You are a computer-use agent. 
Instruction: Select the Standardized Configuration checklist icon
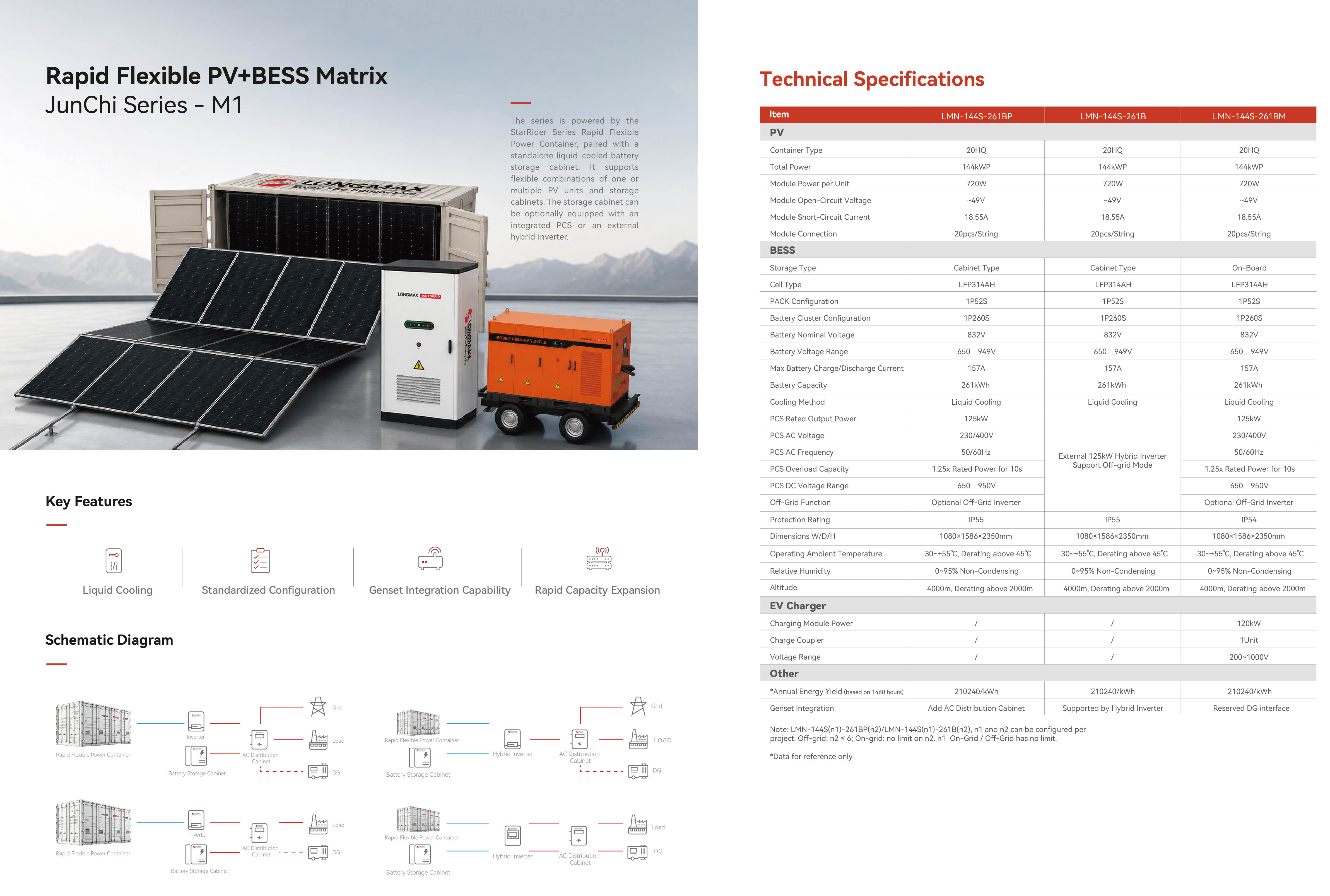click(x=260, y=560)
